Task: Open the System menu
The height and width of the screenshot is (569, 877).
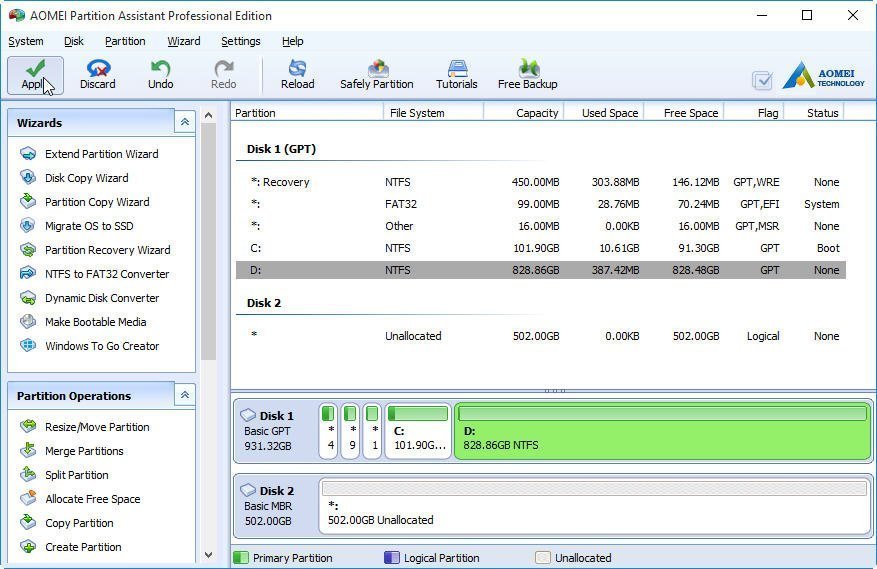Action: click(x=26, y=41)
